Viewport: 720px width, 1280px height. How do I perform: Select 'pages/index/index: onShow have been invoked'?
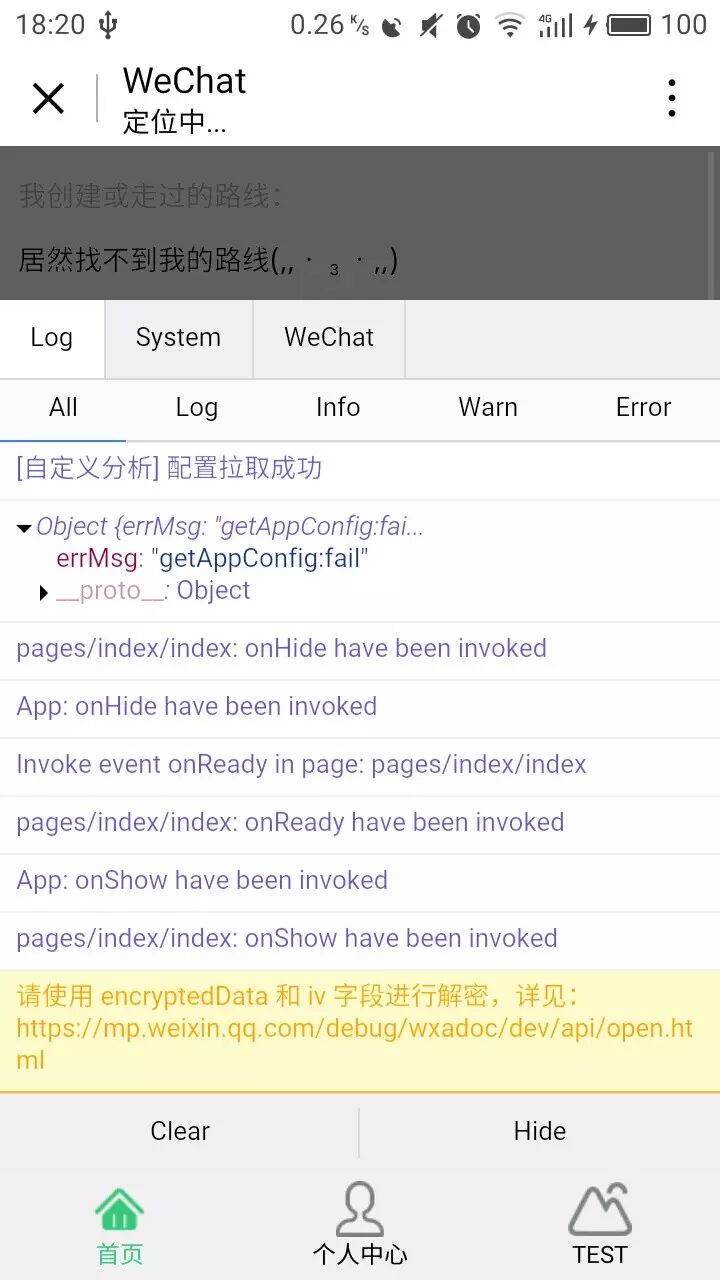point(360,940)
